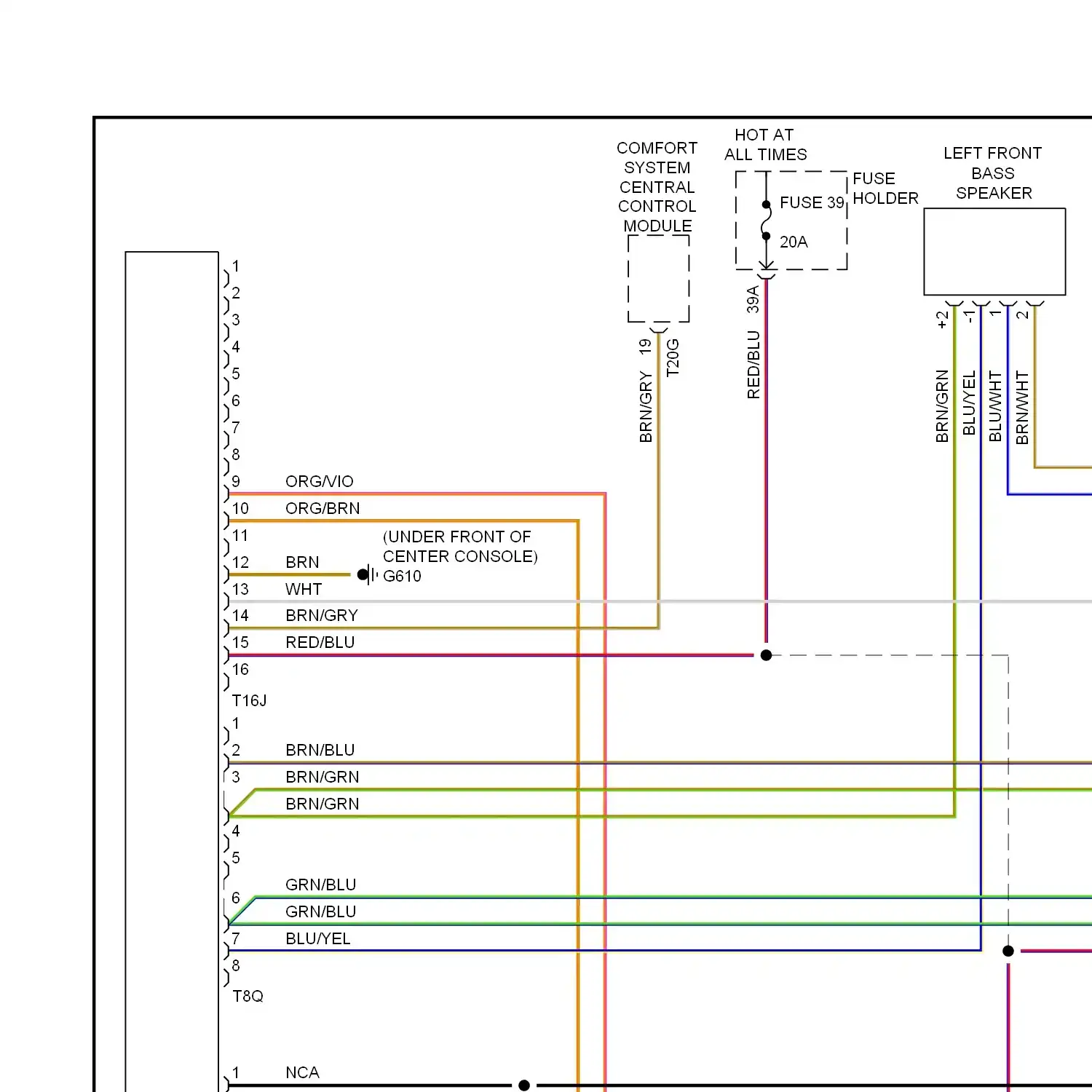Click the BRN/BLU wire label at pin 2
Screen dimensions: 1092x1092
pos(320,750)
